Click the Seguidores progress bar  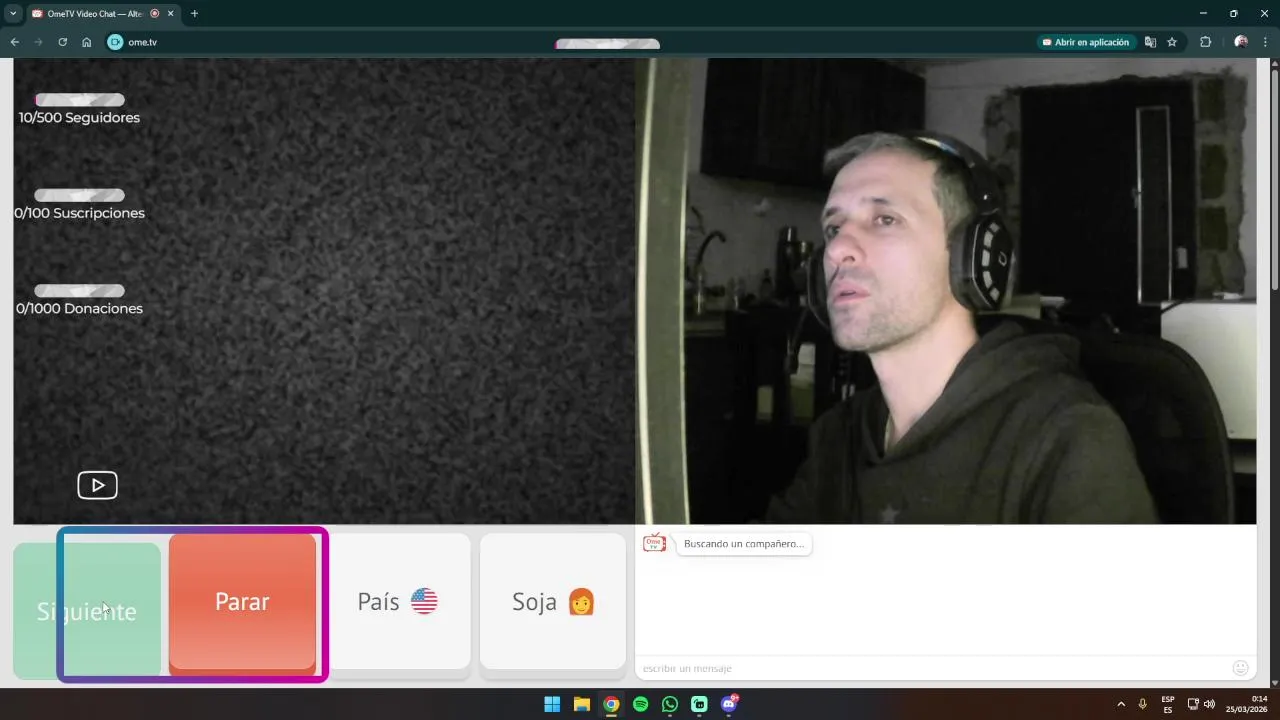coord(80,100)
